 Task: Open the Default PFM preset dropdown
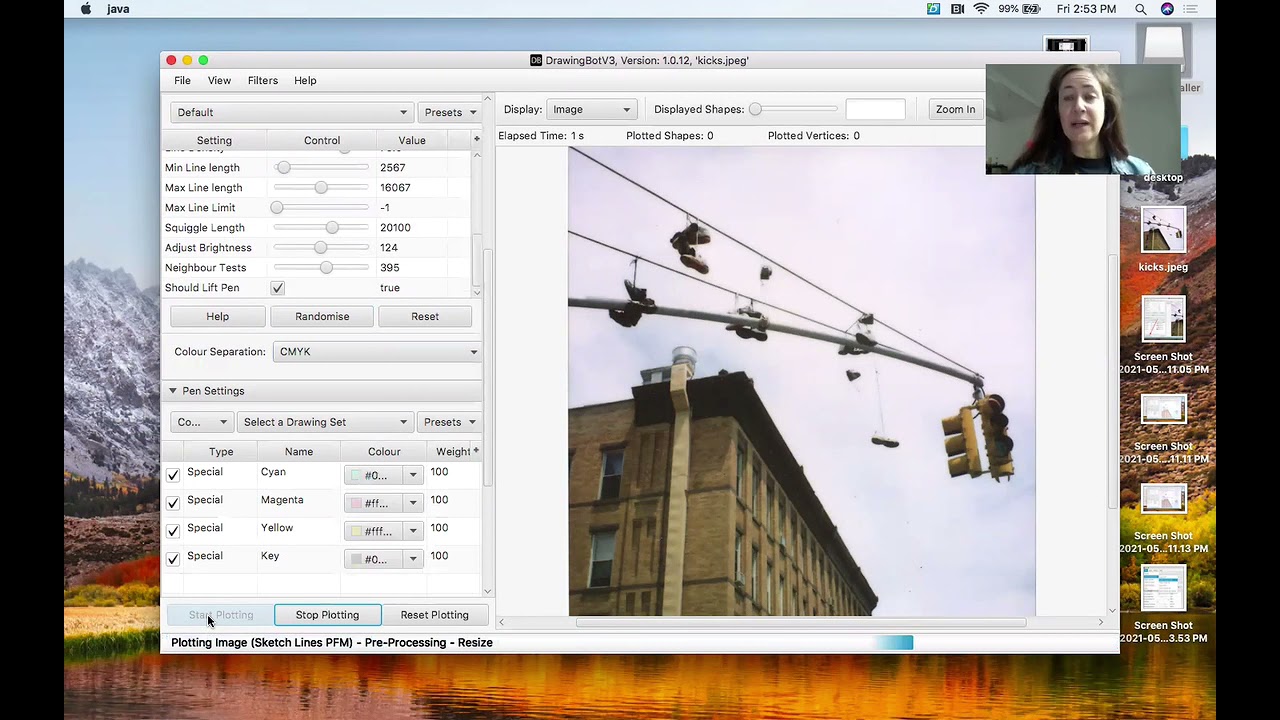tap(291, 112)
